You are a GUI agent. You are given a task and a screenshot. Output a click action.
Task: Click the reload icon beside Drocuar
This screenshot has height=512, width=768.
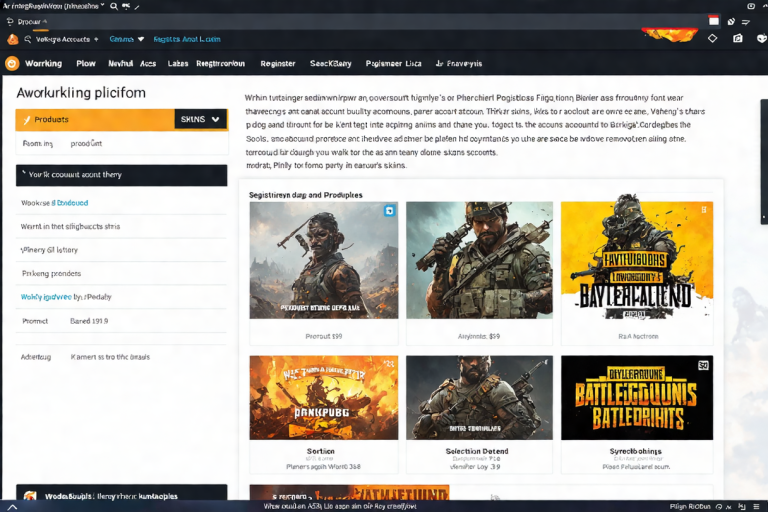click(10, 22)
